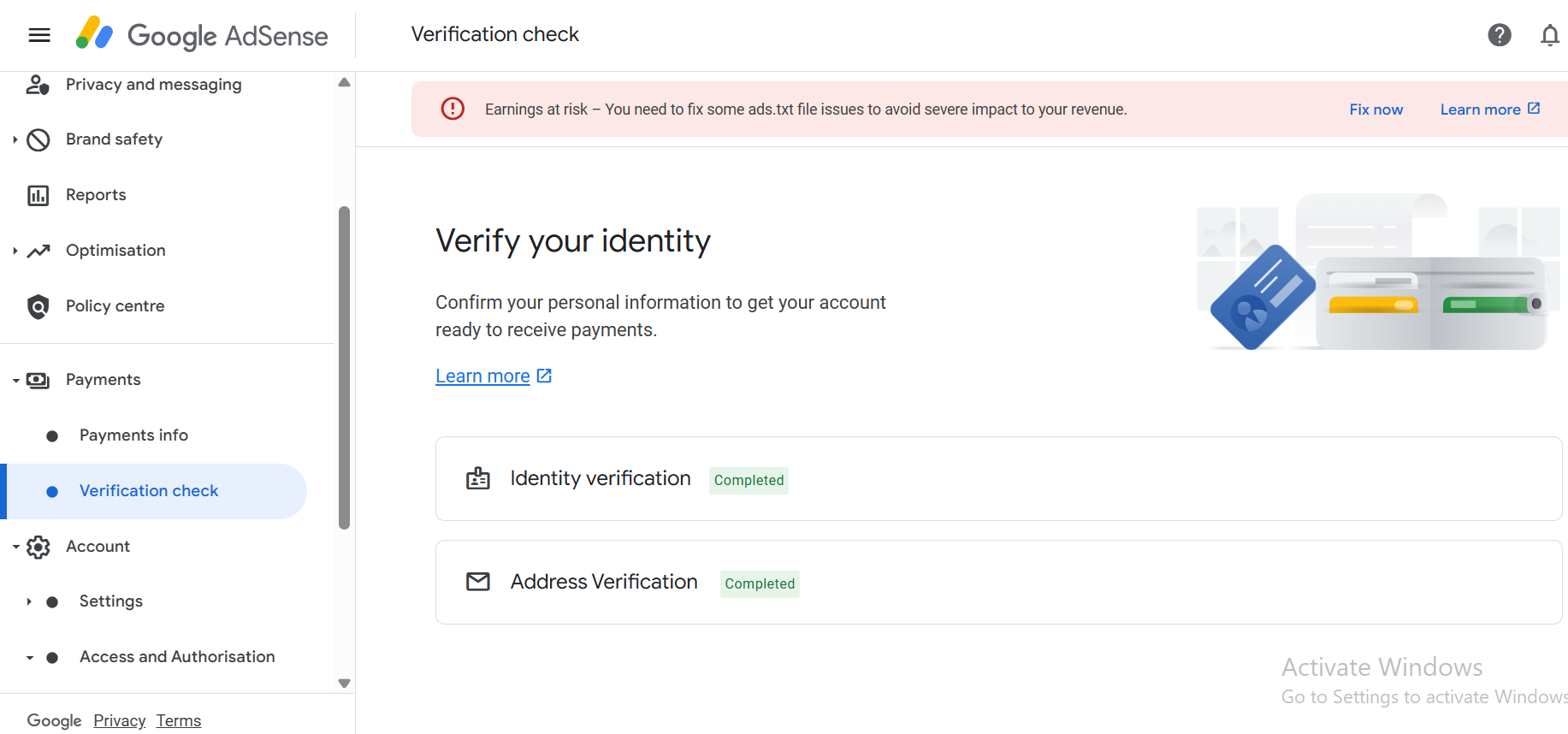Click the Privacy and messaging person icon
1568x734 pixels.
38,85
